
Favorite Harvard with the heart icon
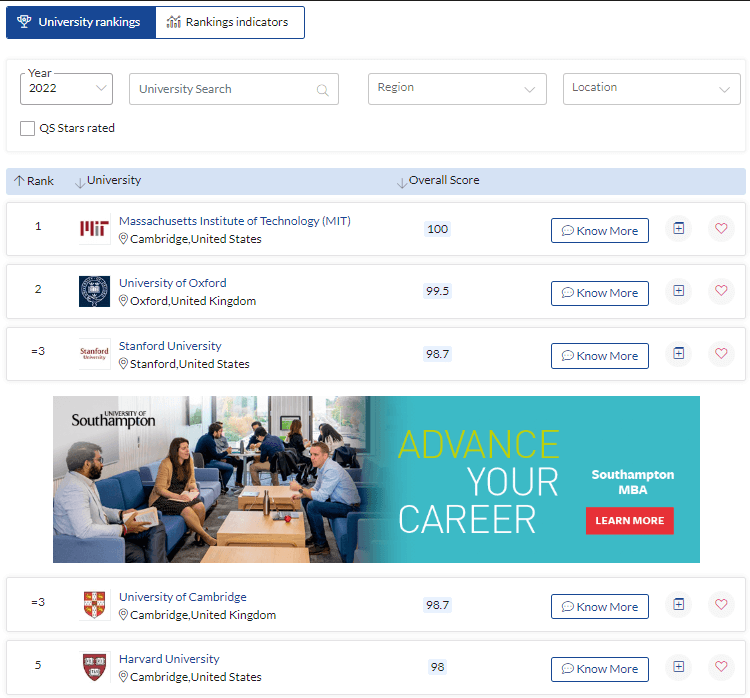[721, 666]
